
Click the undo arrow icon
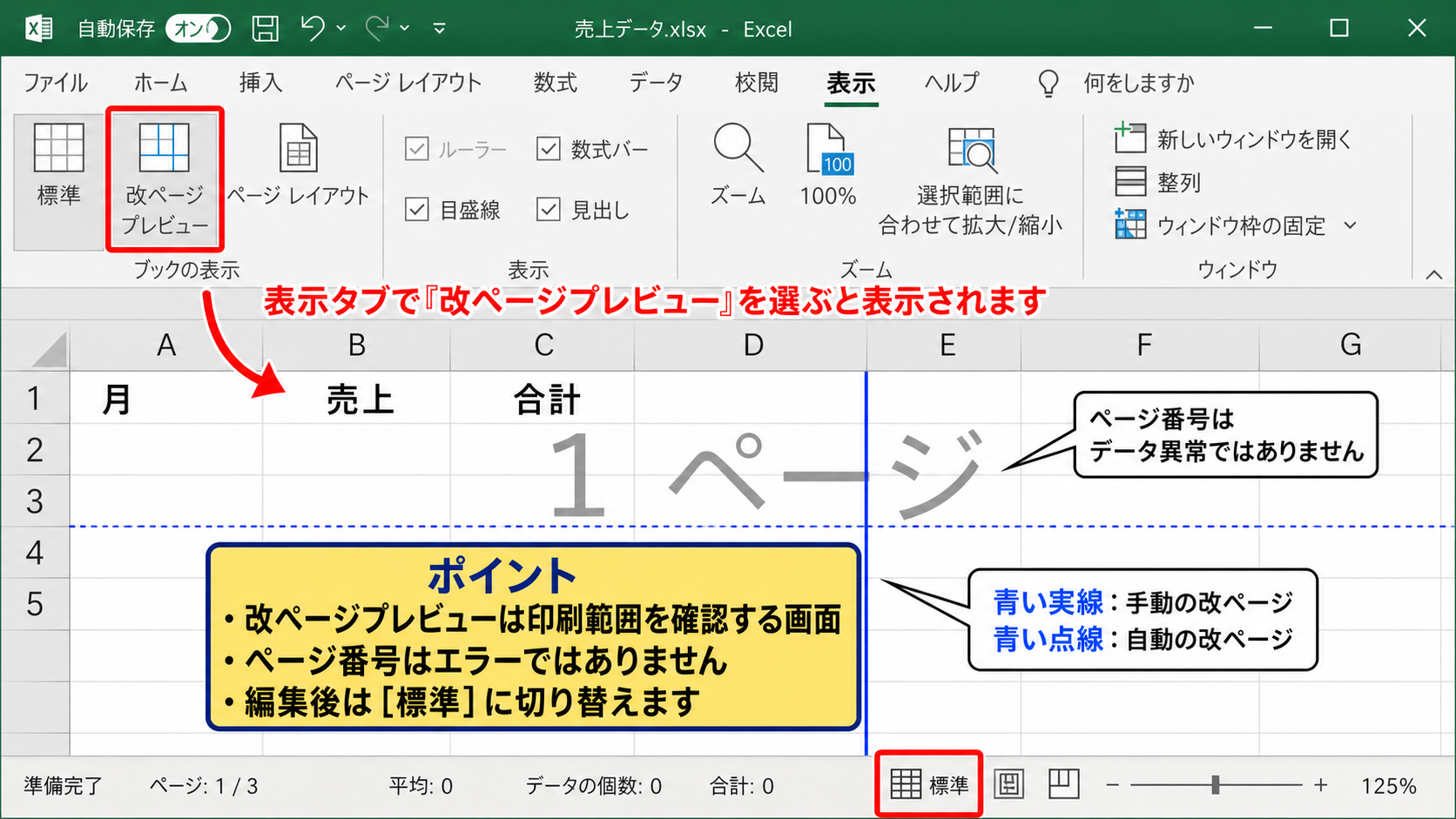(x=313, y=29)
